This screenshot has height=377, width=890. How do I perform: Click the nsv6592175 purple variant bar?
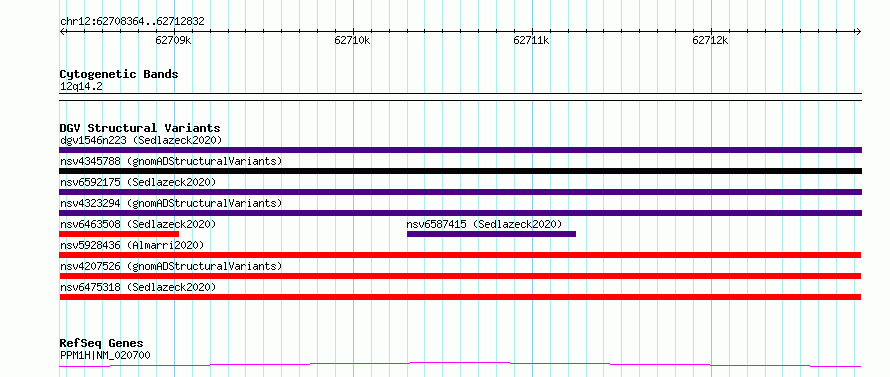coord(460,192)
